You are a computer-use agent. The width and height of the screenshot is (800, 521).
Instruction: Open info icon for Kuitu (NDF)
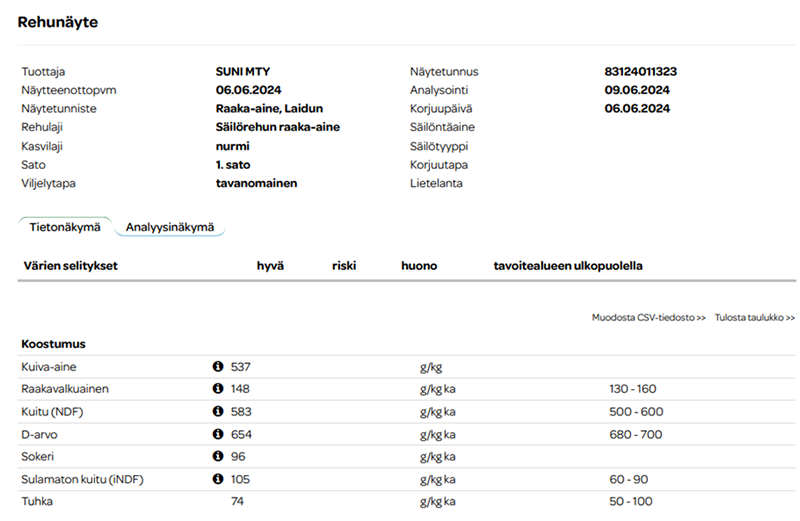218,411
